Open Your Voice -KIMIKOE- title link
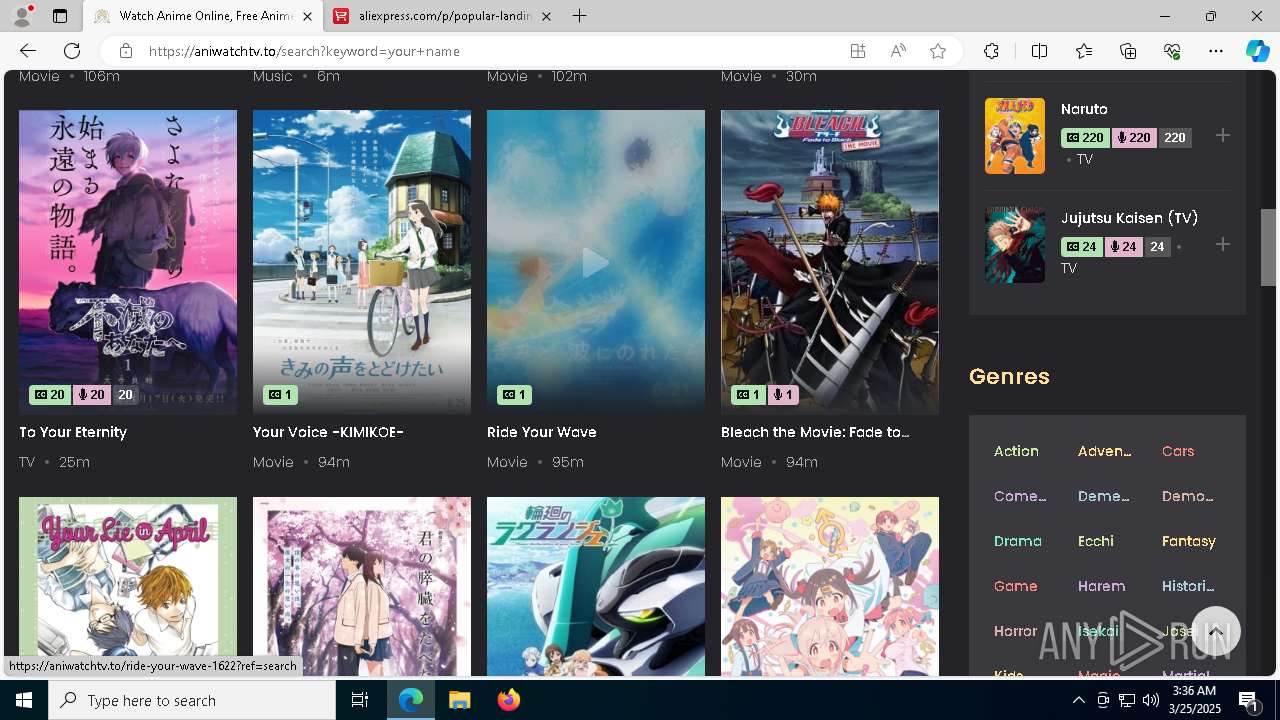 pyautogui.click(x=328, y=432)
